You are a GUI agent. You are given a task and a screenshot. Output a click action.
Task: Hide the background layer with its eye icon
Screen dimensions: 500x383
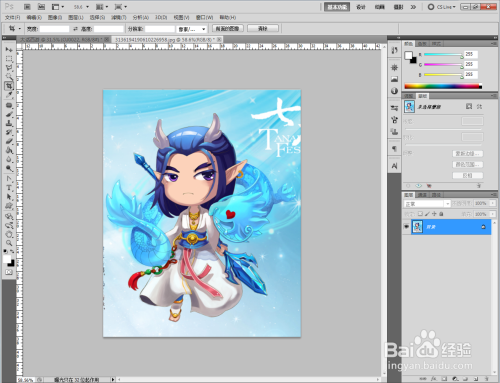coord(406,227)
